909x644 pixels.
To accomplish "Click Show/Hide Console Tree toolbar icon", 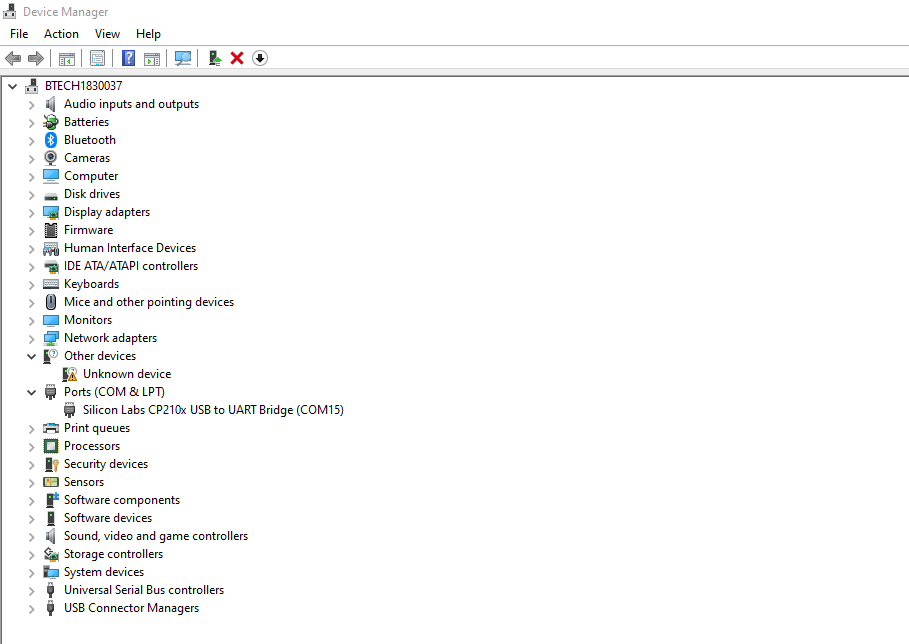I will (67, 58).
